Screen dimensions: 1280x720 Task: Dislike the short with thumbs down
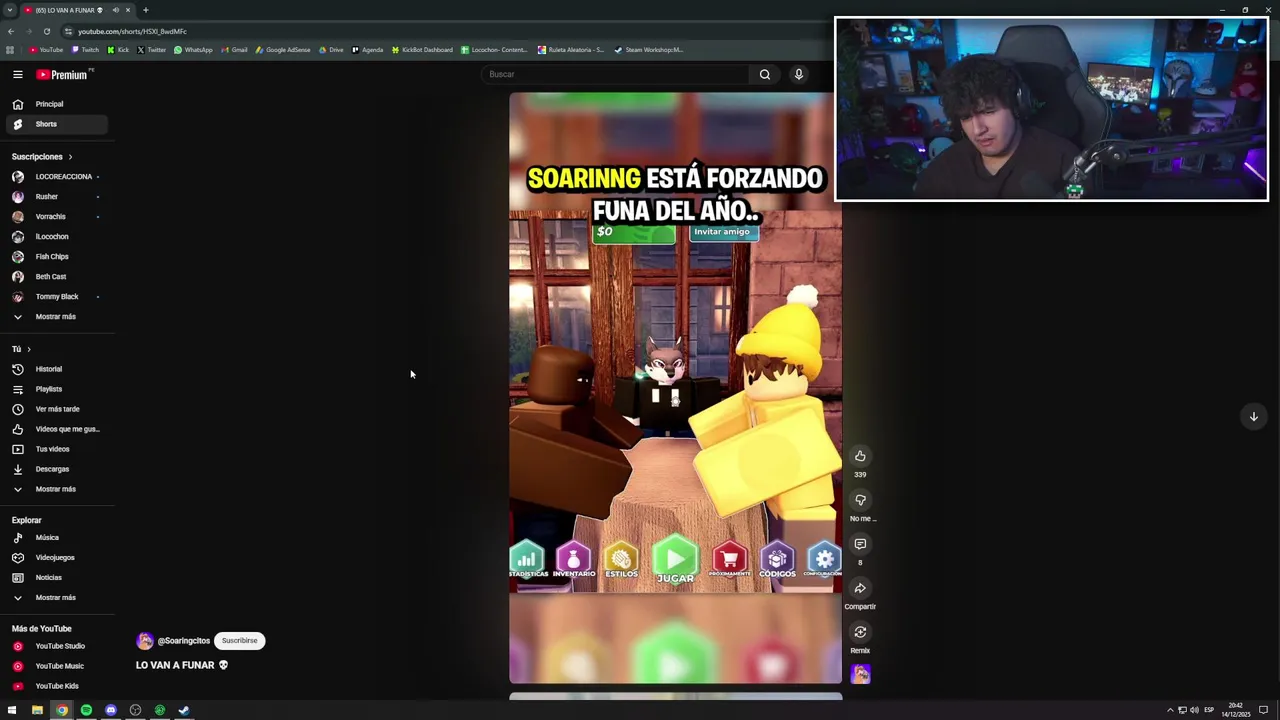[x=860, y=500]
